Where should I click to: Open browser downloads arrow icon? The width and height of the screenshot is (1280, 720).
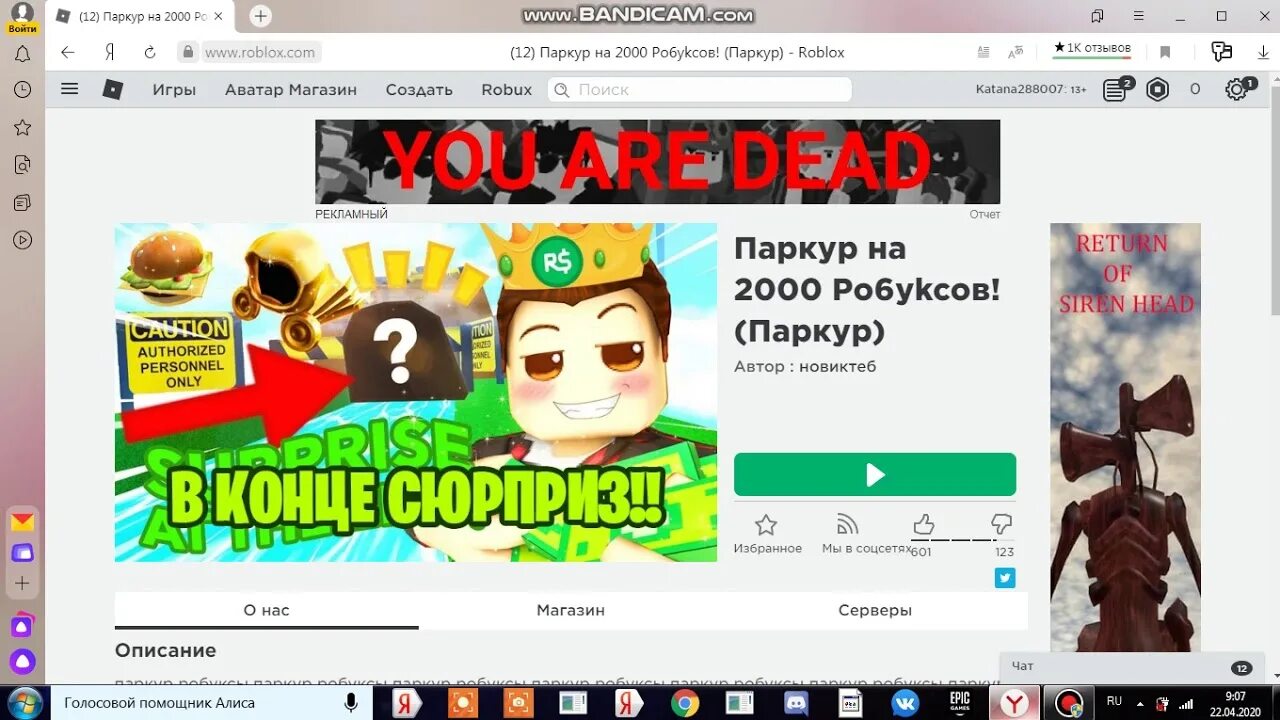[1263, 52]
